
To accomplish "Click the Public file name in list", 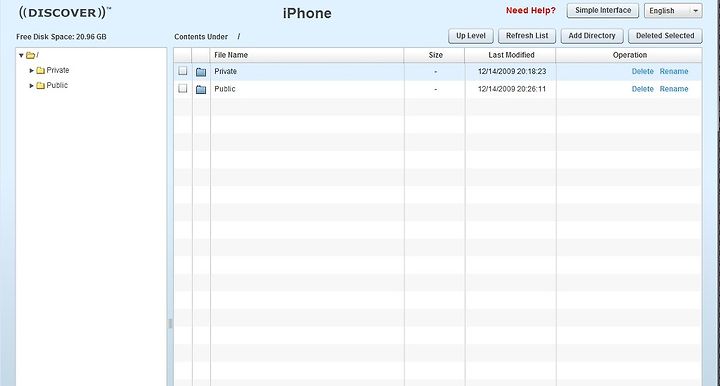I will point(225,89).
